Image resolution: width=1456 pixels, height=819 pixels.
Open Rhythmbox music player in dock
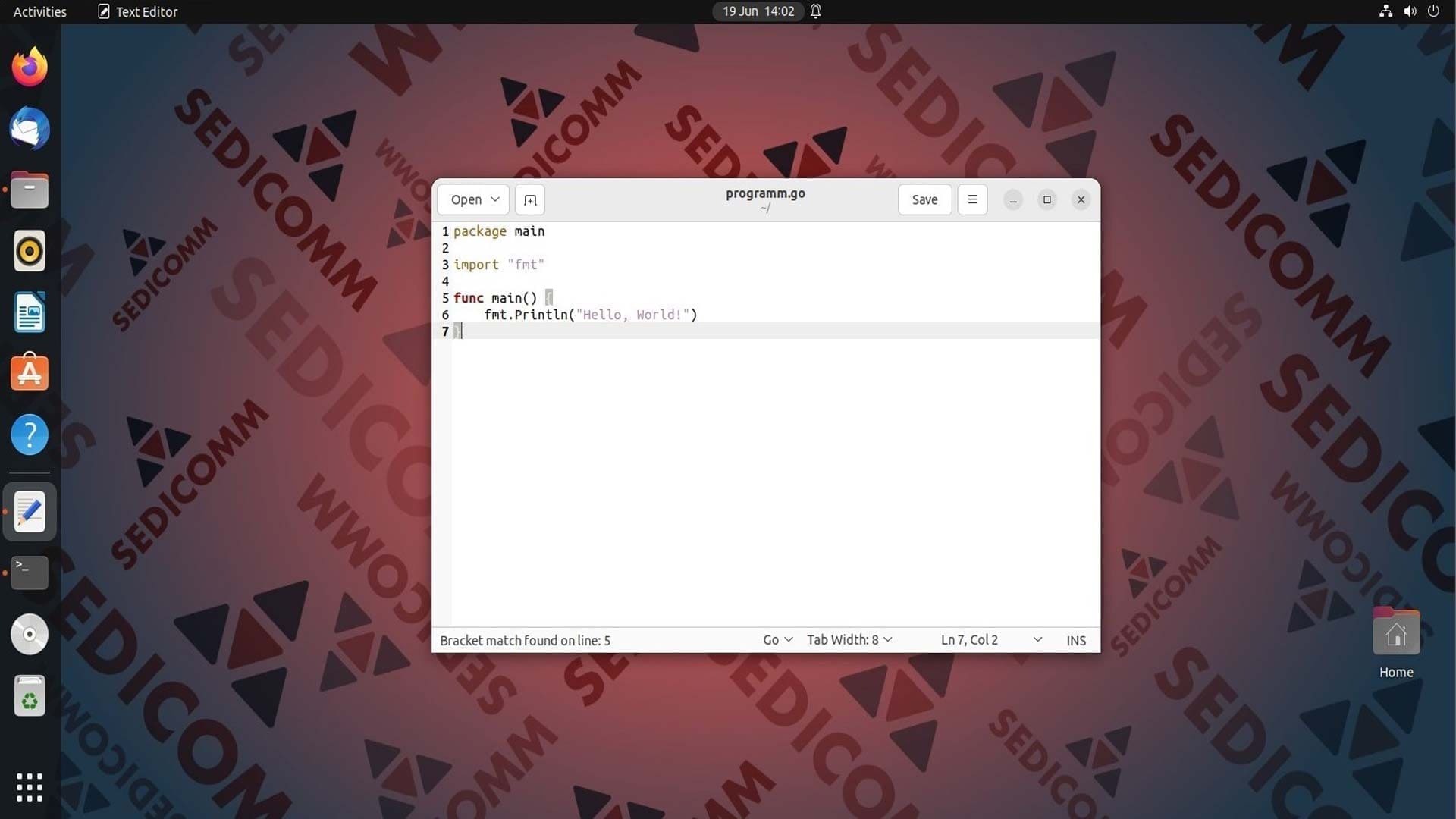(30, 251)
